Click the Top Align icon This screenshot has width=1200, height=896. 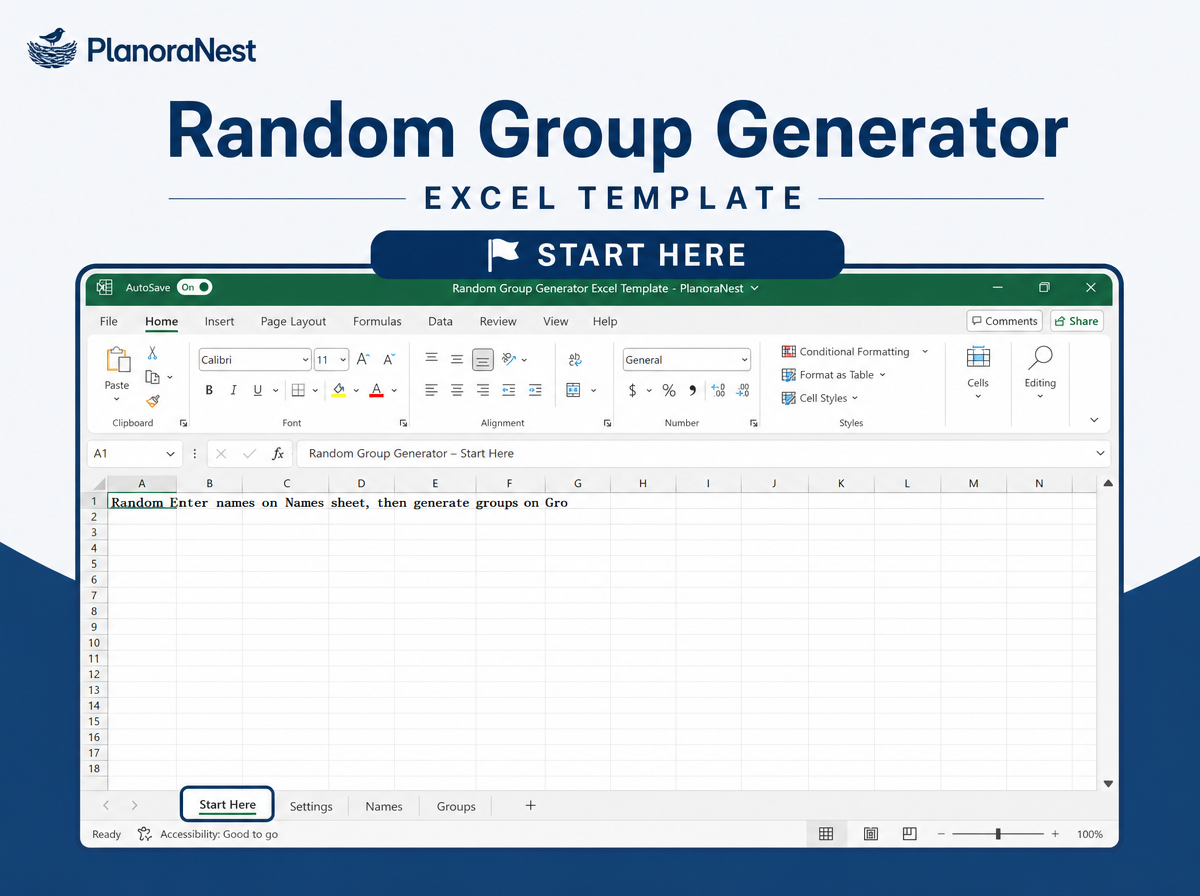click(432, 359)
